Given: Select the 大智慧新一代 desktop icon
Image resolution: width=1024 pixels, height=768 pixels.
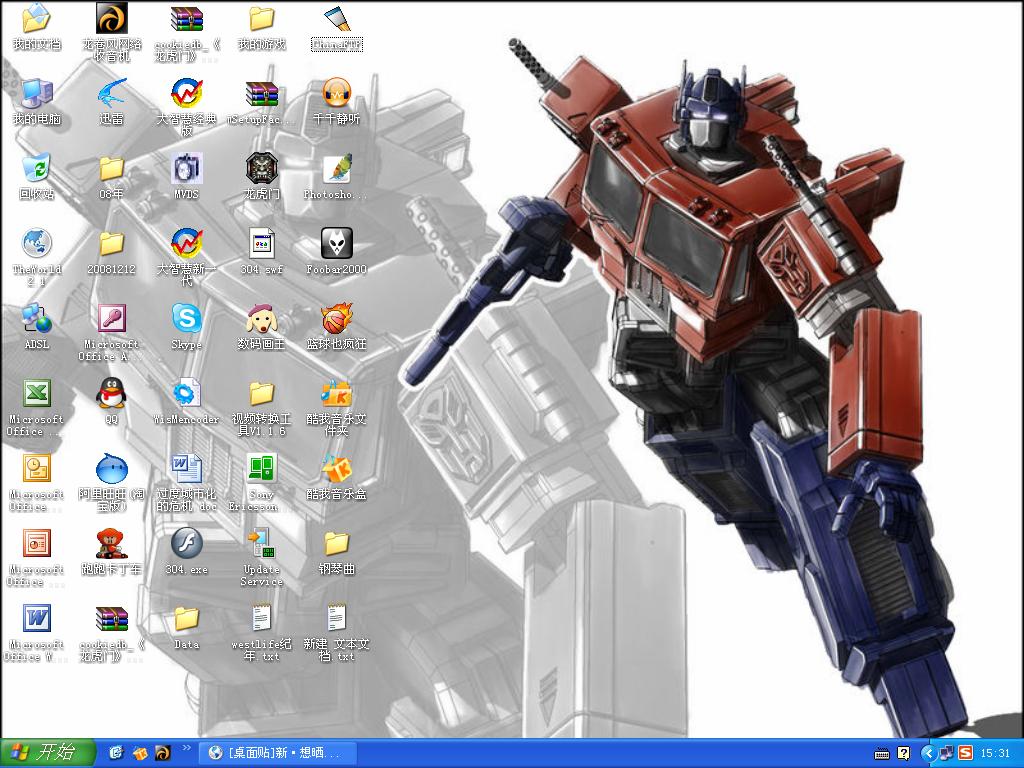Looking at the screenshot, I should coord(187,244).
